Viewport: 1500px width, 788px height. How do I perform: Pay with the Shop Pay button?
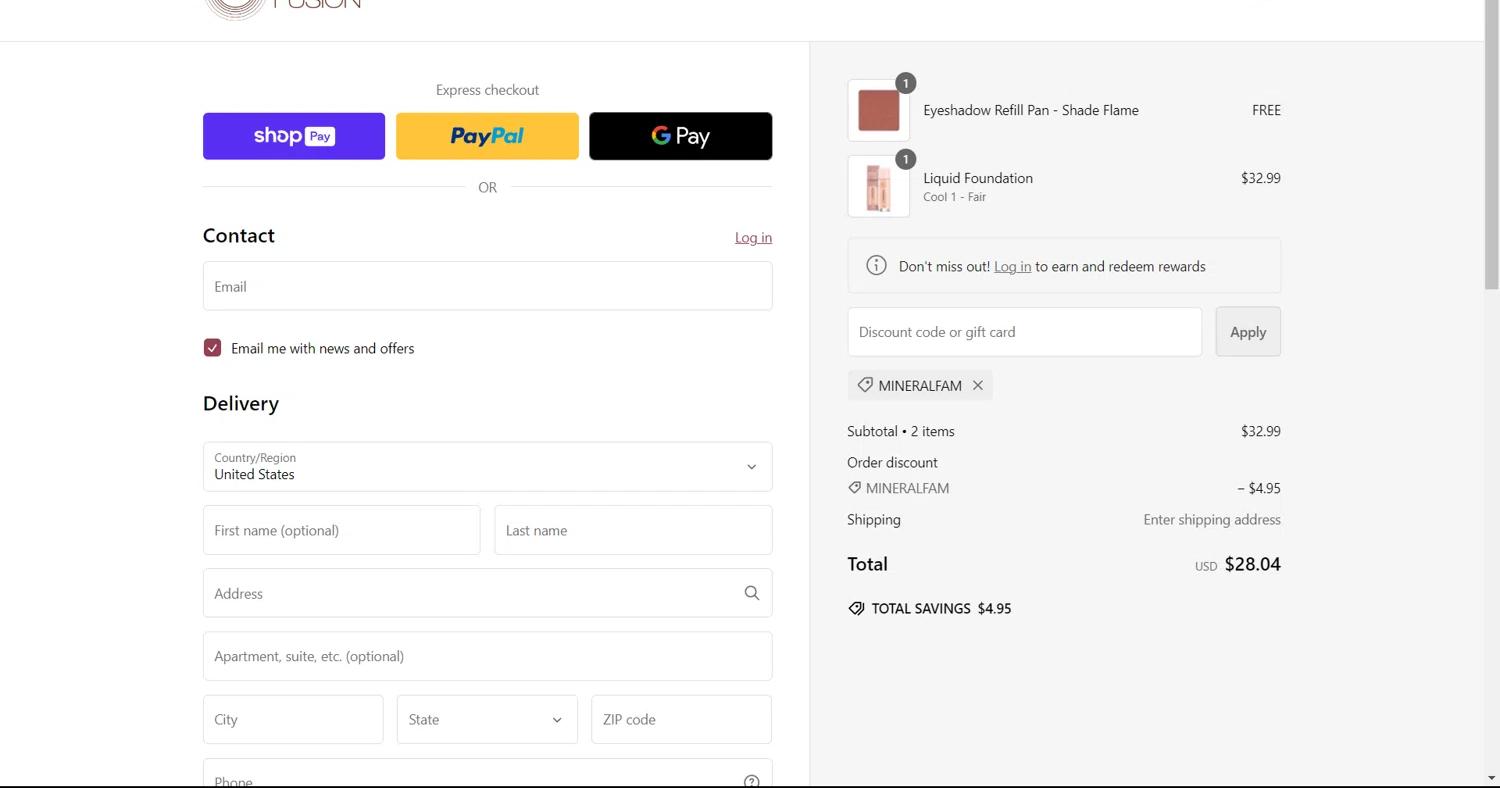294,136
